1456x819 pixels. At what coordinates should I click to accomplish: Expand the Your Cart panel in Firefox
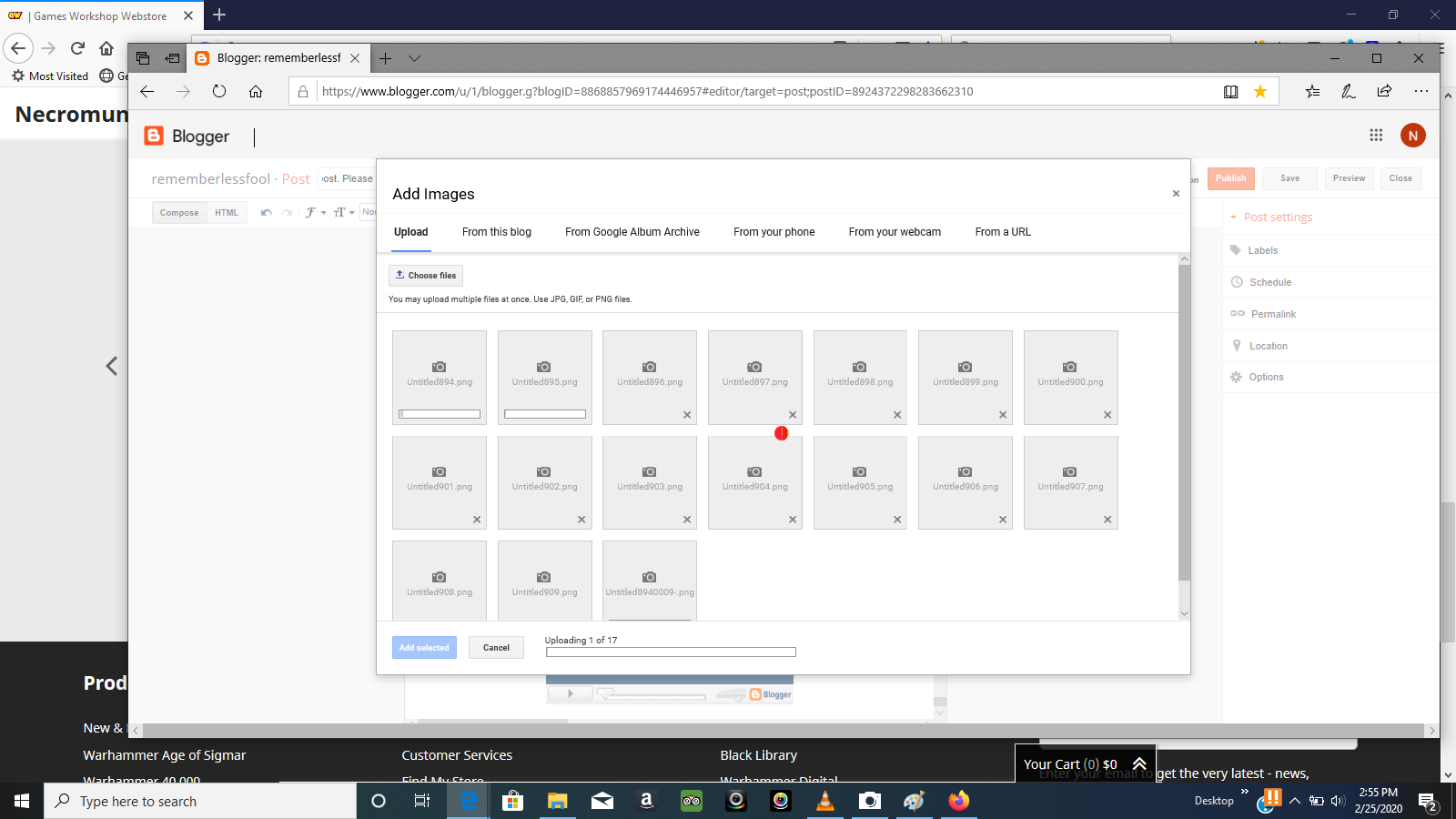tap(1139, 764)
